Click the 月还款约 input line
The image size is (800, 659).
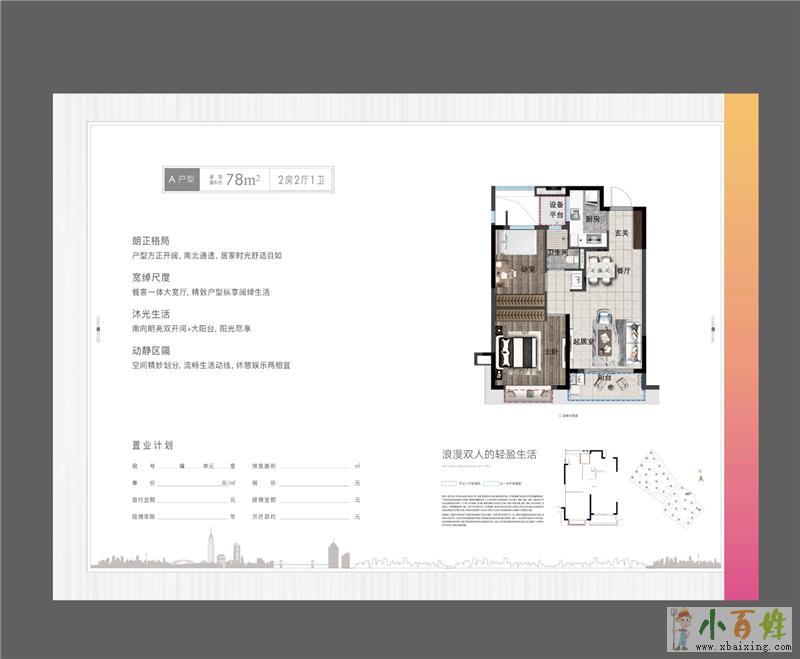(x=319, y=517)
